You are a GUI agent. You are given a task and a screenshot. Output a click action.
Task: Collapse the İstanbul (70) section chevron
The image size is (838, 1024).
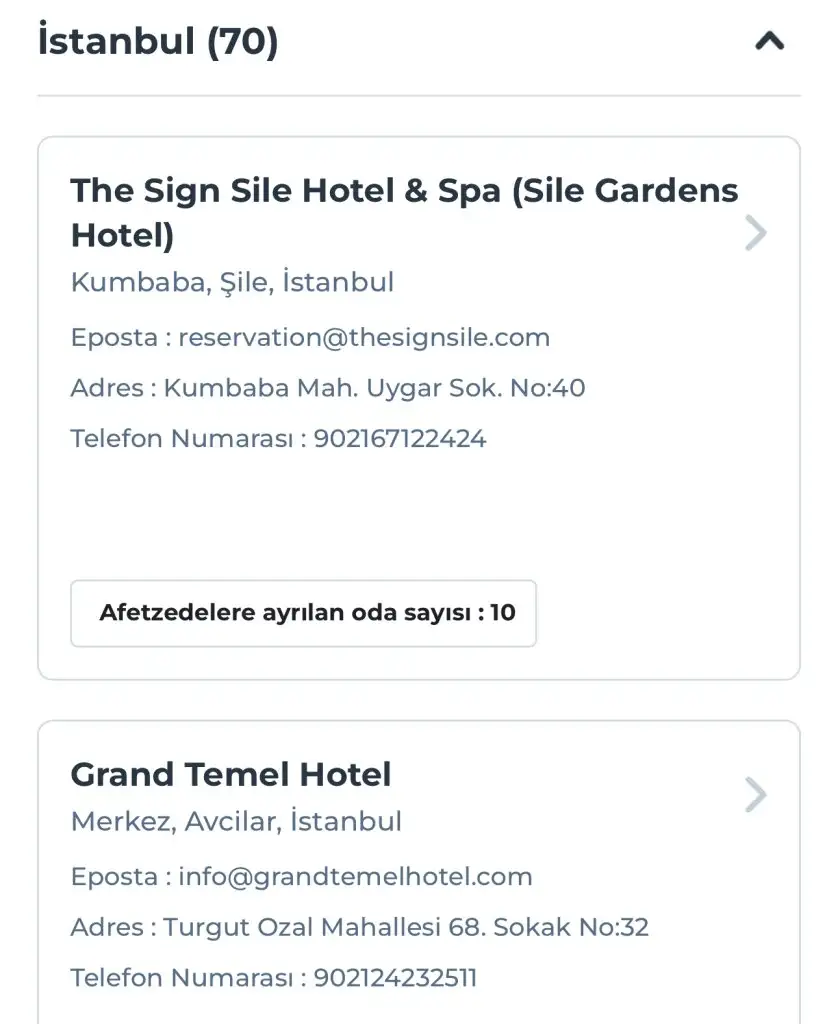(769, 42)
